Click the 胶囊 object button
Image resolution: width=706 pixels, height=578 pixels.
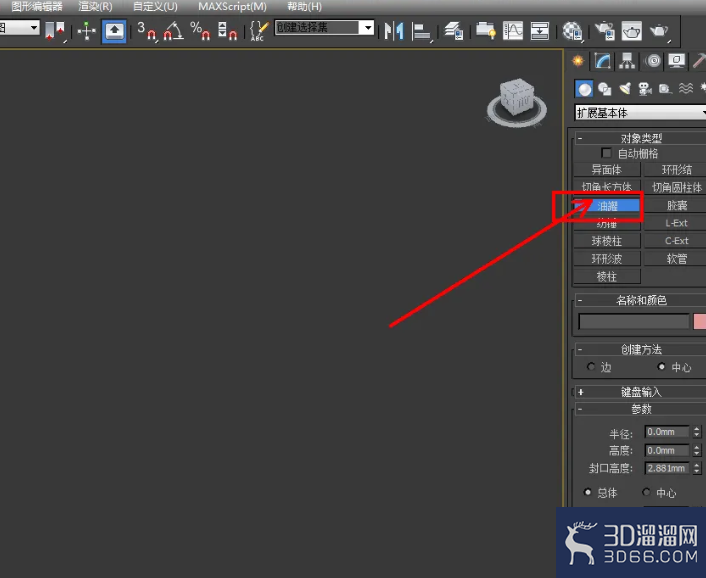(675, 206)
